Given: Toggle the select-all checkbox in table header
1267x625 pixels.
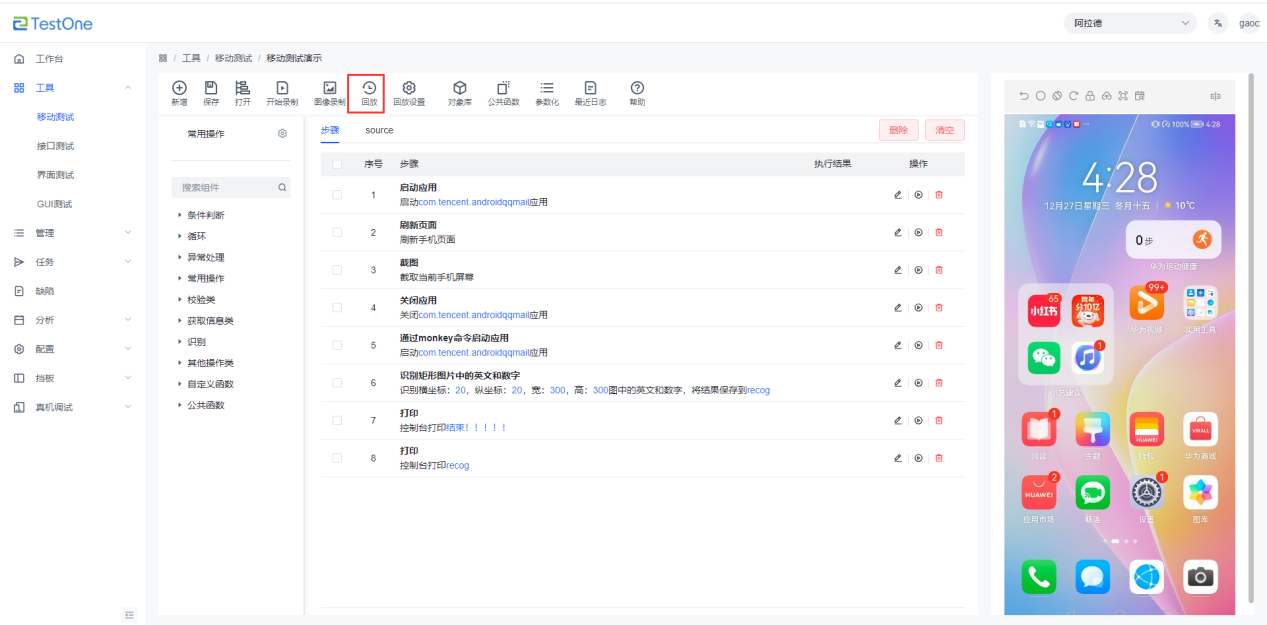Looking at the screenshot, I should tap(337, 164).
